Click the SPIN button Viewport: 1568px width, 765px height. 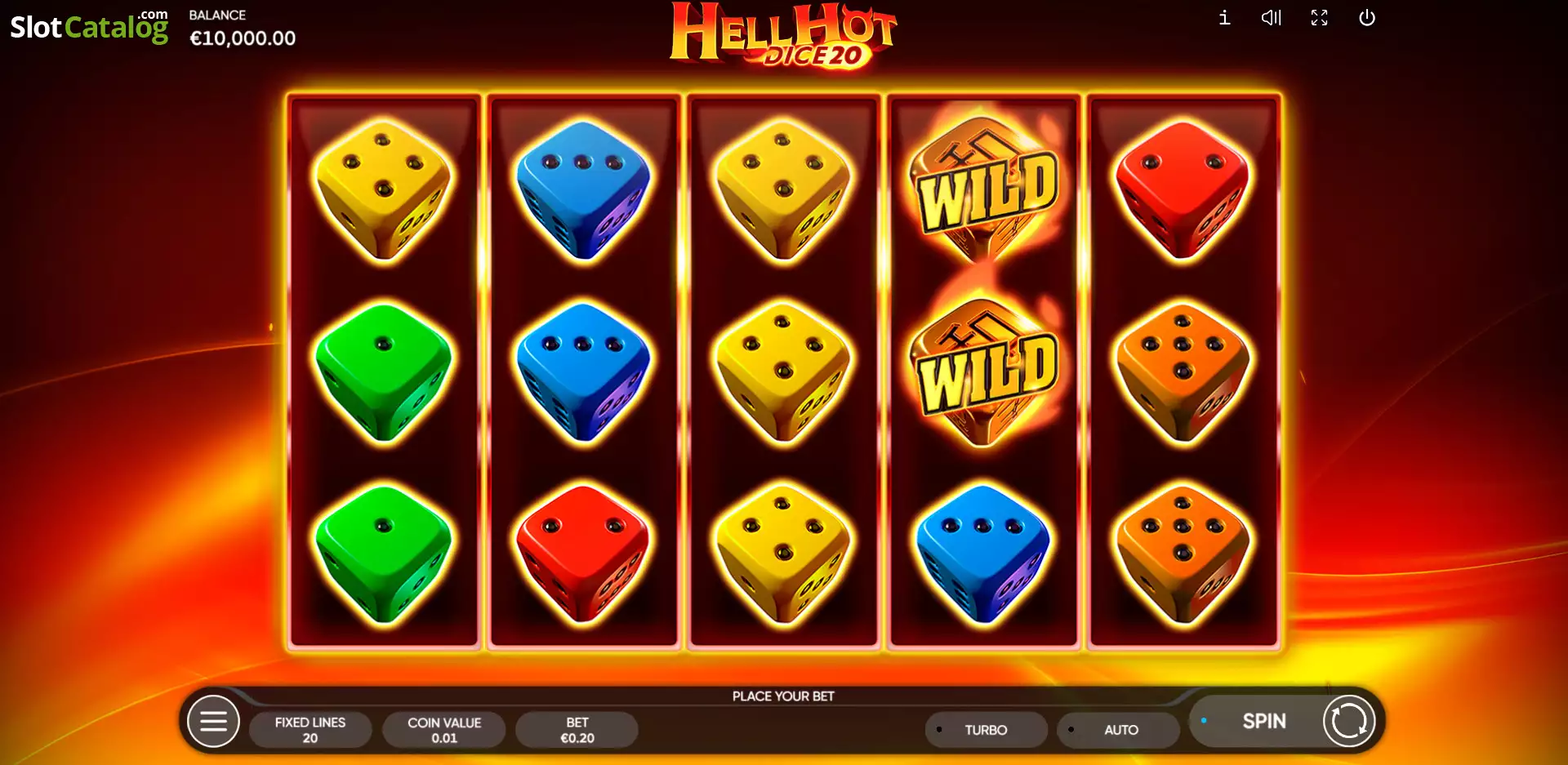(1264, 721)
